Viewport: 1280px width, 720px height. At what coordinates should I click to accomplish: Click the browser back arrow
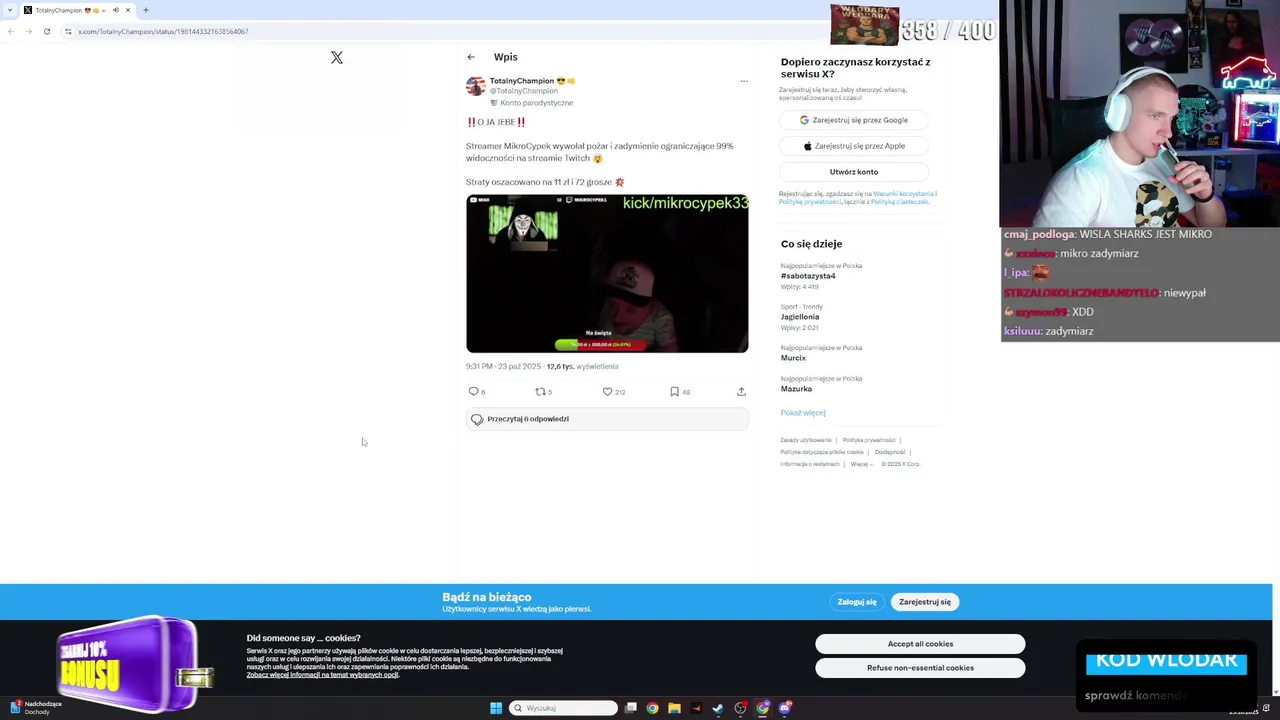tap(11, 31)
